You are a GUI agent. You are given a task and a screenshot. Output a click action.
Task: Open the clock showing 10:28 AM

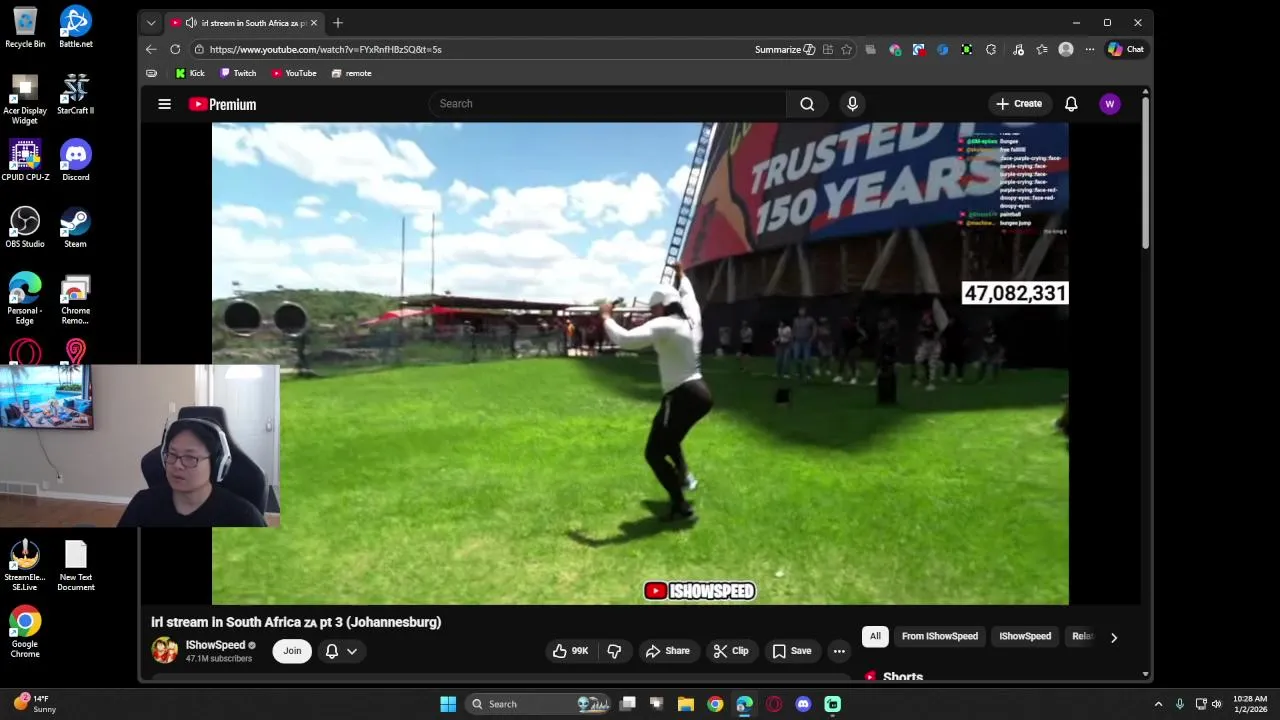click(x=1250, y=704)
